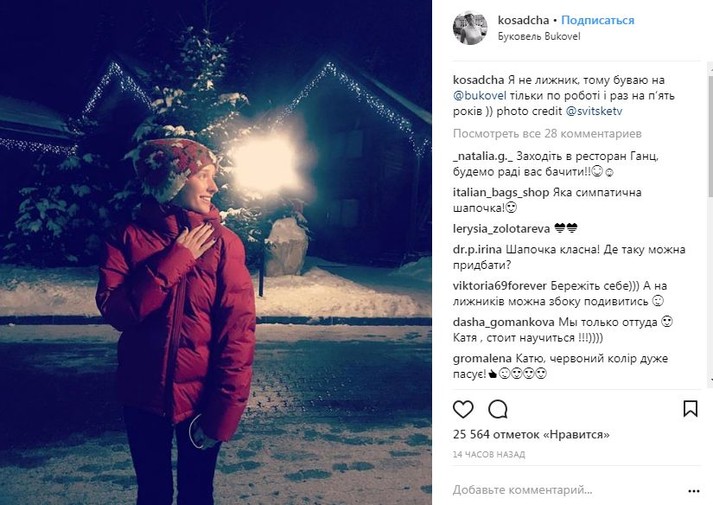Open kosadcha profile avatar picture

470,28
